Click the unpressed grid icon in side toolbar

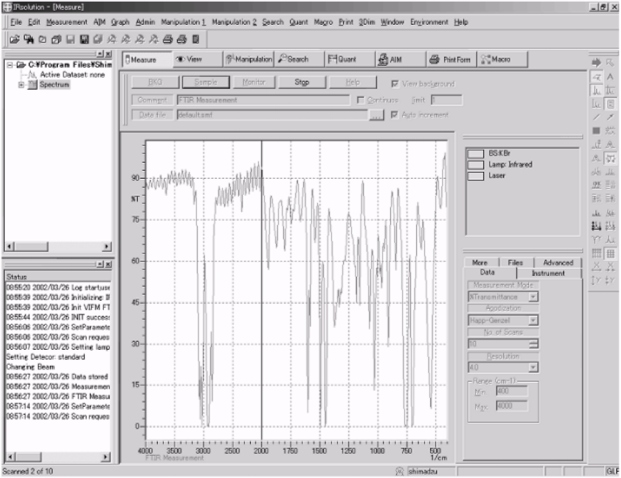pyautogui.click(x=596, y=253)
